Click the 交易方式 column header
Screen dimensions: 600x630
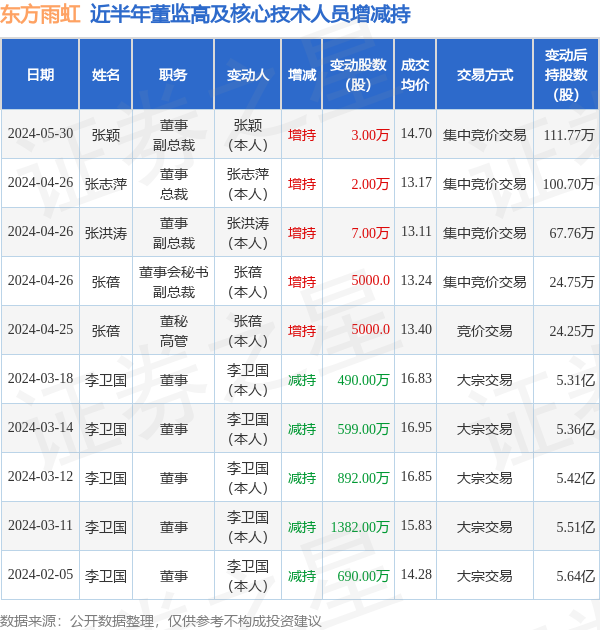point(485,75)
